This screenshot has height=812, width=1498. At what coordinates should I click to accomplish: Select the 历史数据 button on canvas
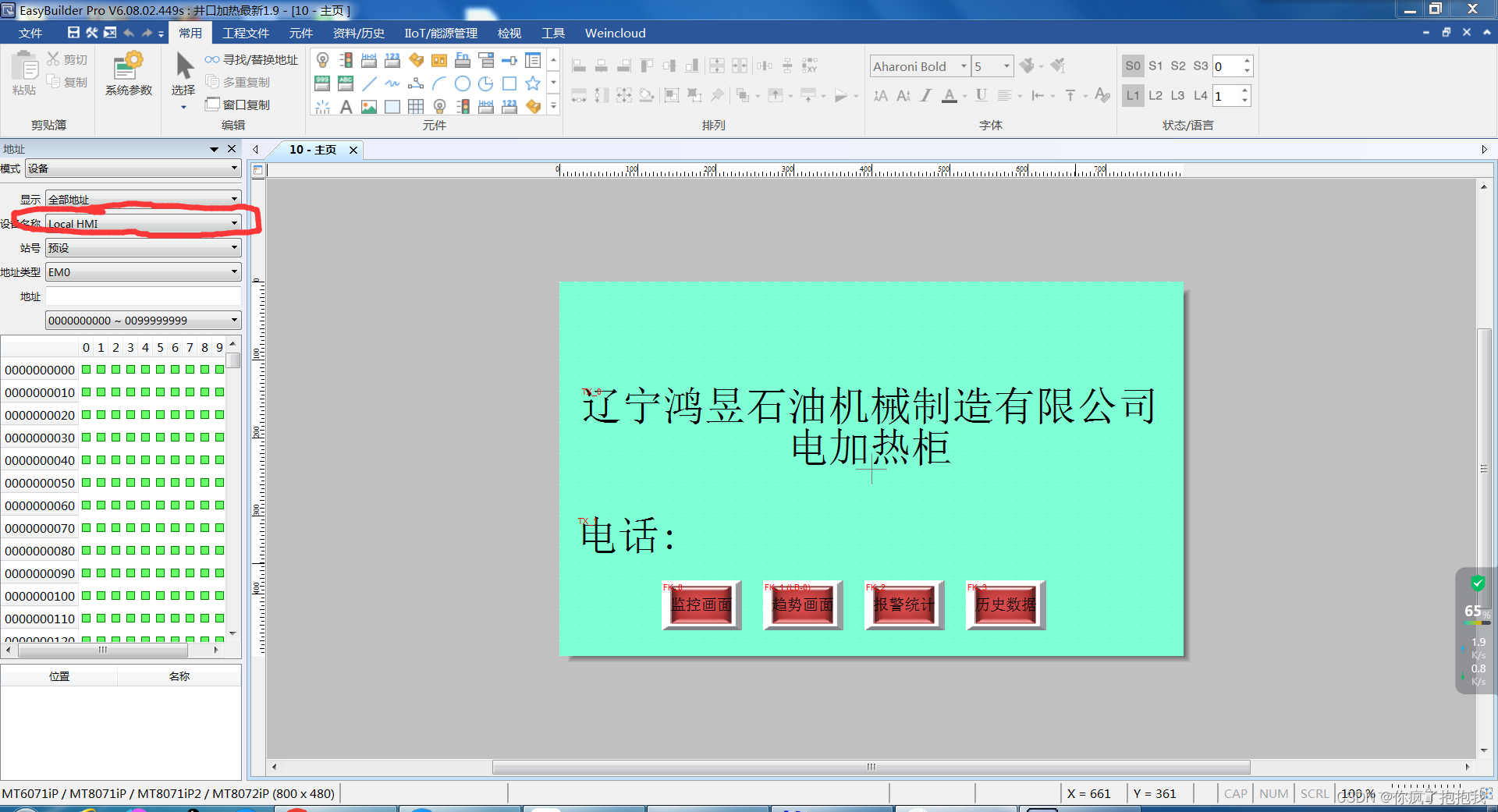pyautogui.click(x=1006, y=605)
